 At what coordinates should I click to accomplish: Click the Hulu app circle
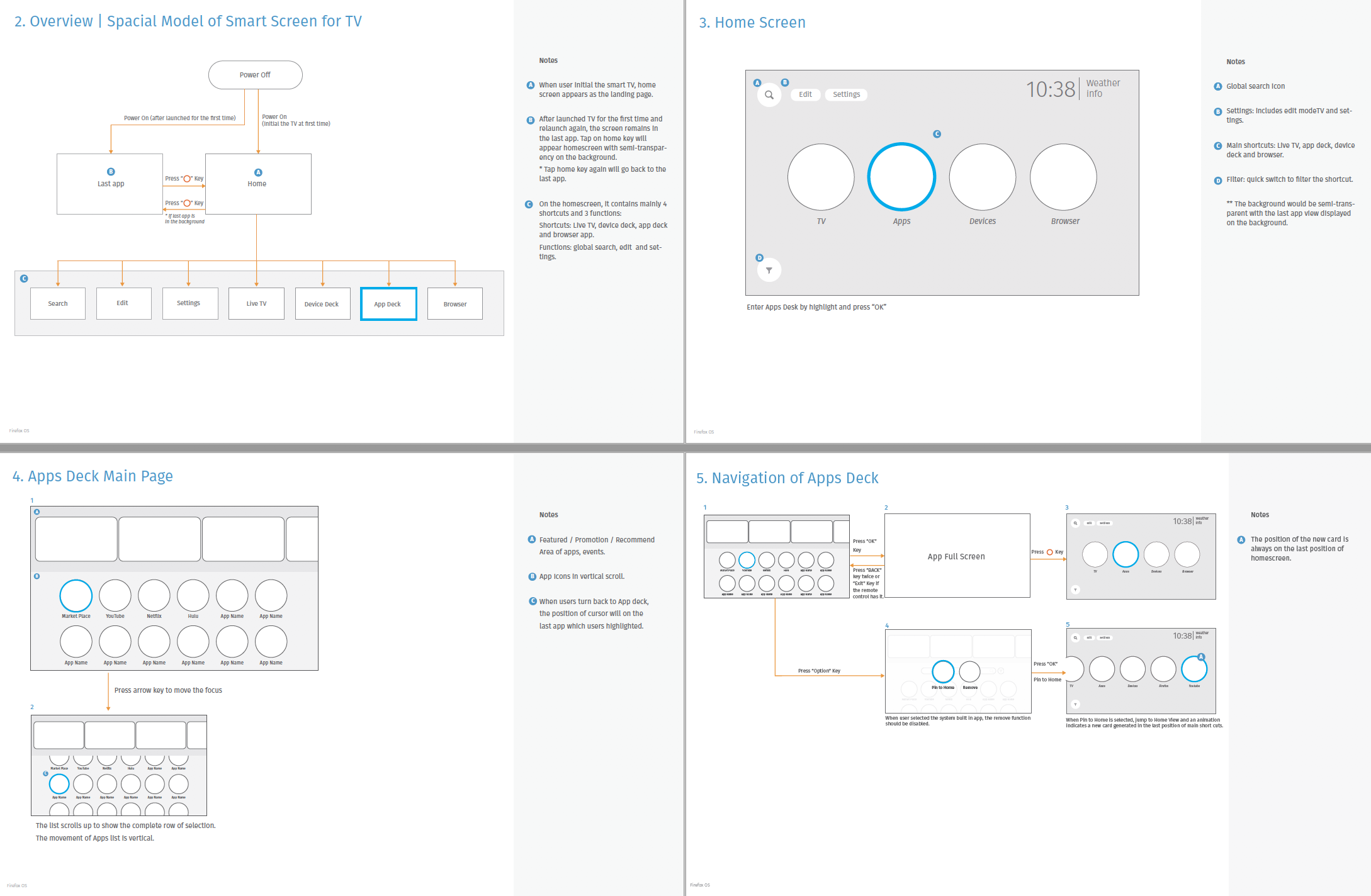pyautogui.click(x=193, y=595)
